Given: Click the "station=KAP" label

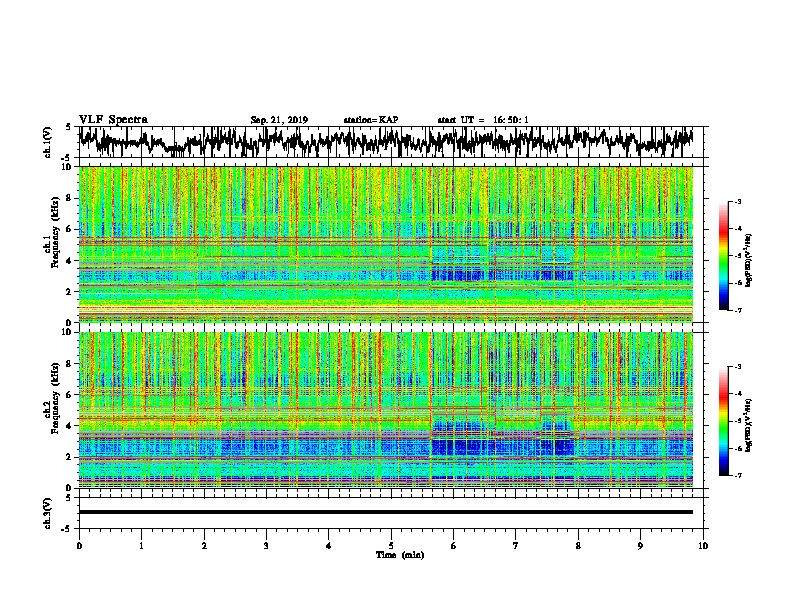Looking at the screenshot, I should point(371,120).
